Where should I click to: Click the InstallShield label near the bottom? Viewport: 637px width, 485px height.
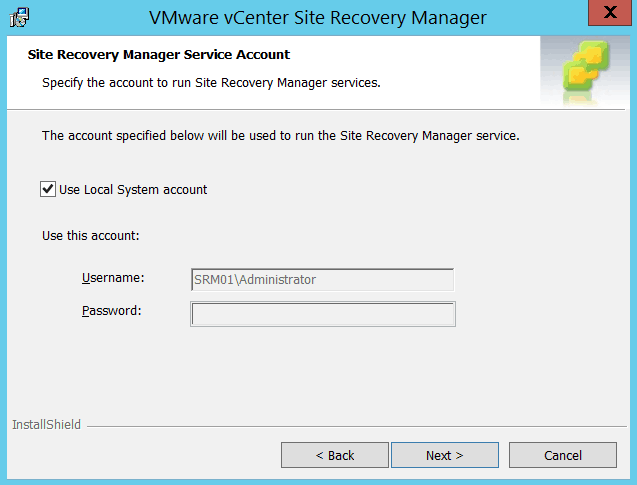point(46,425)
